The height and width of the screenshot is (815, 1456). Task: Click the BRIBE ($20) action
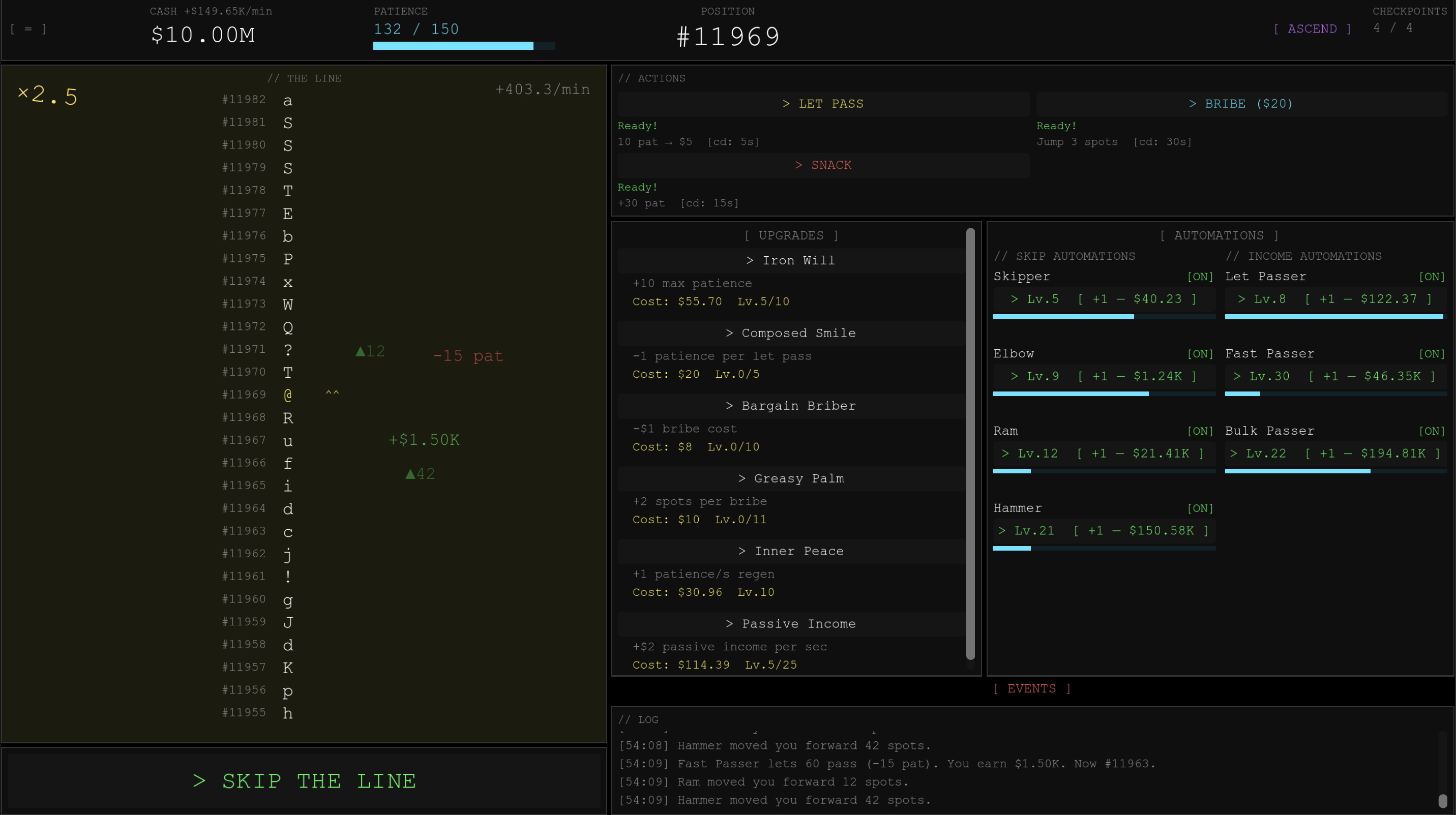click(x=1241, y=104)
